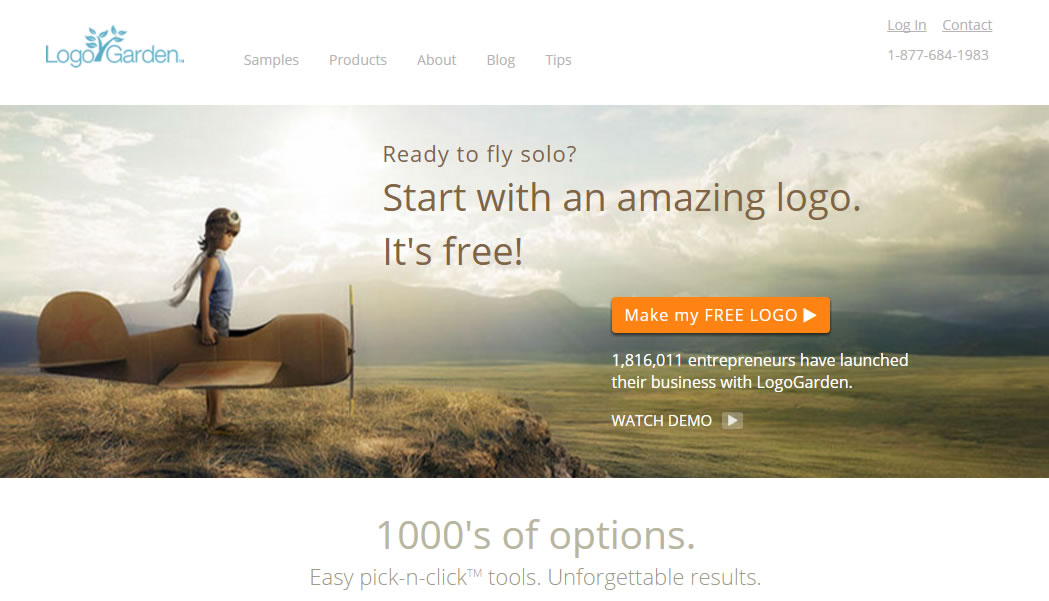Click the "Ready to fly solo?" text
Image resolution: width=1049 pixels, height=601 pixels.
coord(479,155)
